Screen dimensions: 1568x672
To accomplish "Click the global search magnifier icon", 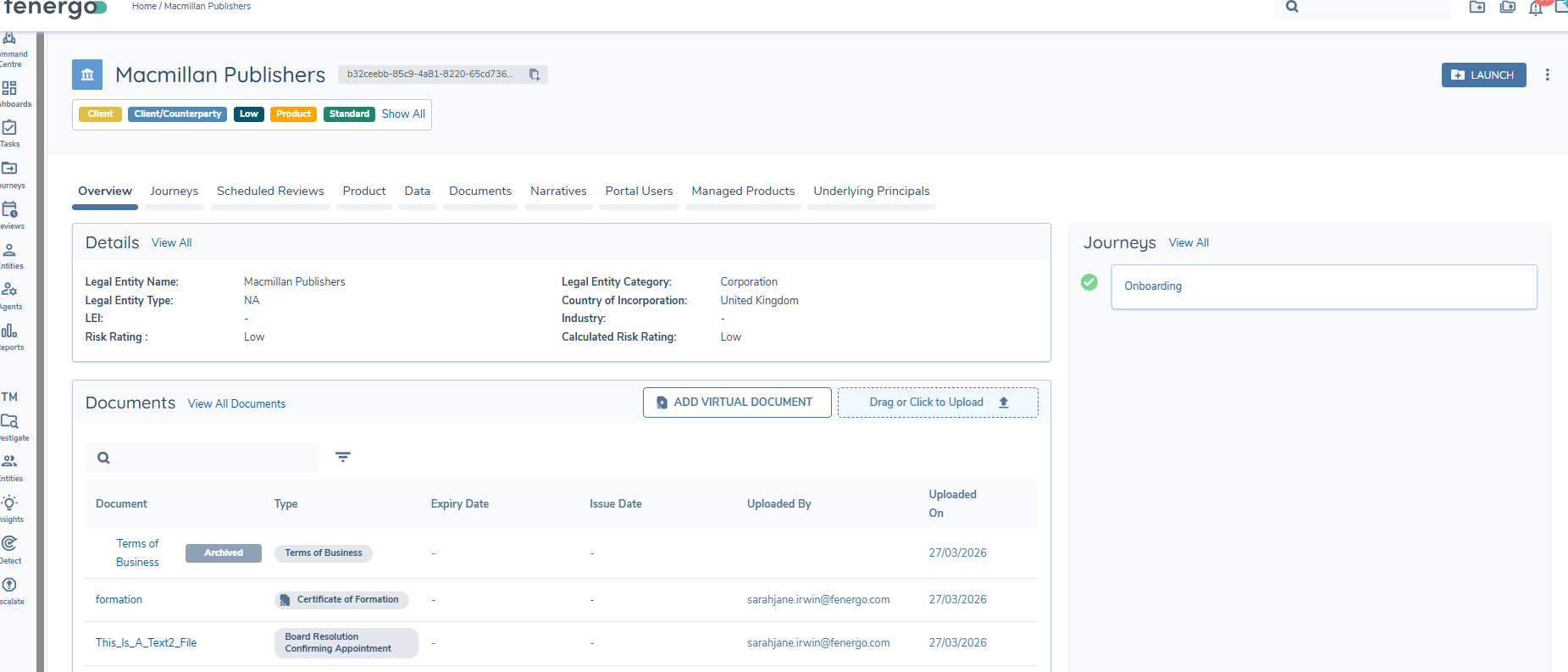I will pos(1292,7).
